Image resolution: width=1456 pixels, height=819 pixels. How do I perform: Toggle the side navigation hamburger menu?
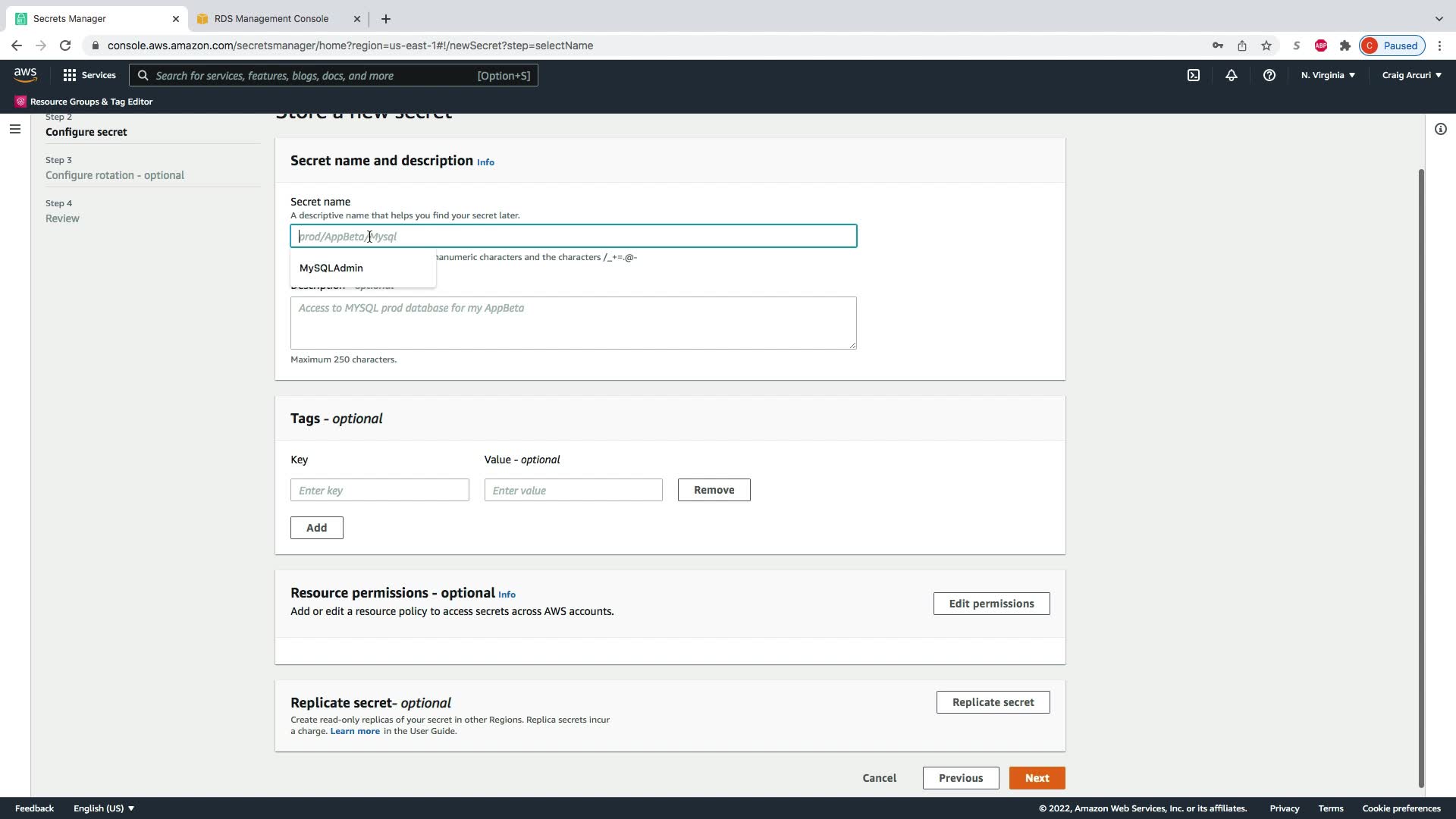14,129
